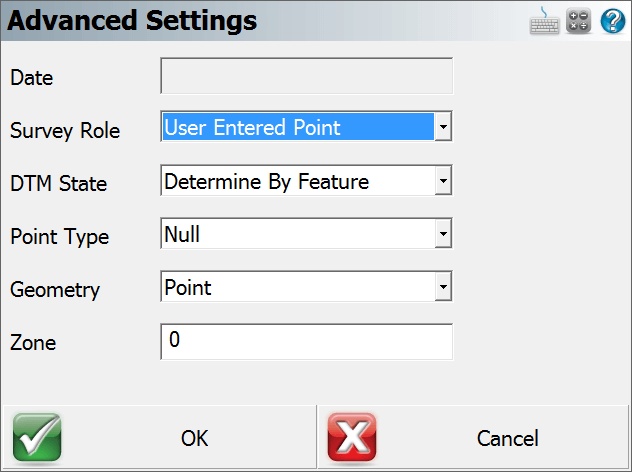Click the red X icon

352,437
